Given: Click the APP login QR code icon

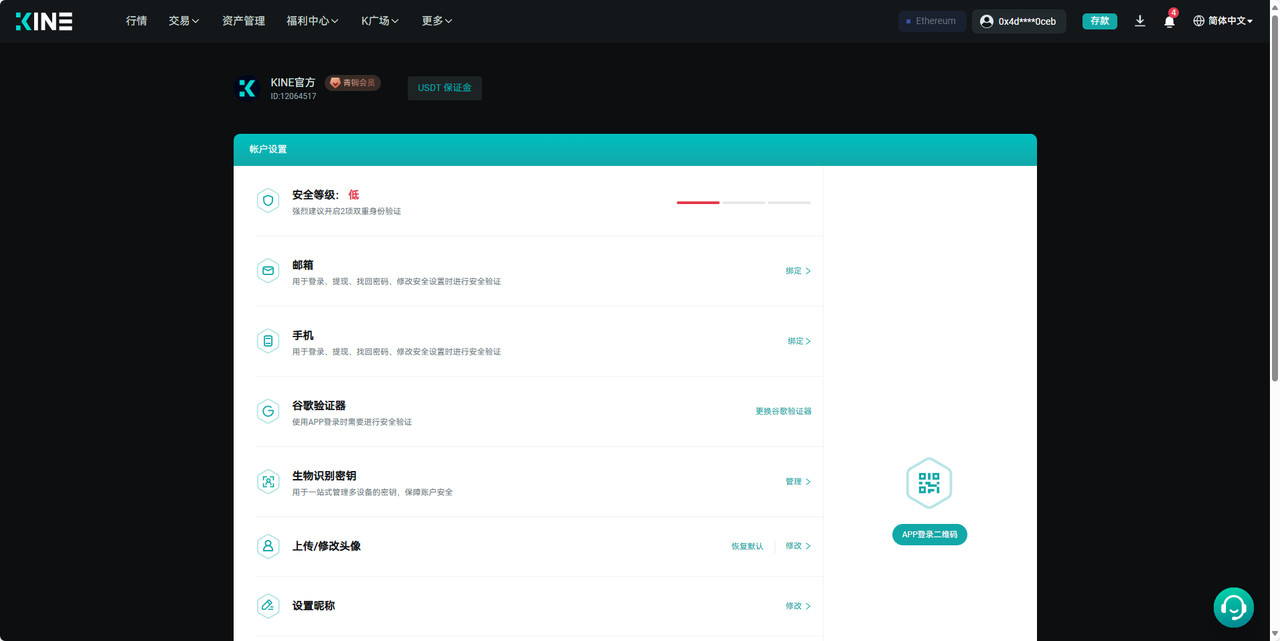Looking at the screenshot, I should click(929, 484).
